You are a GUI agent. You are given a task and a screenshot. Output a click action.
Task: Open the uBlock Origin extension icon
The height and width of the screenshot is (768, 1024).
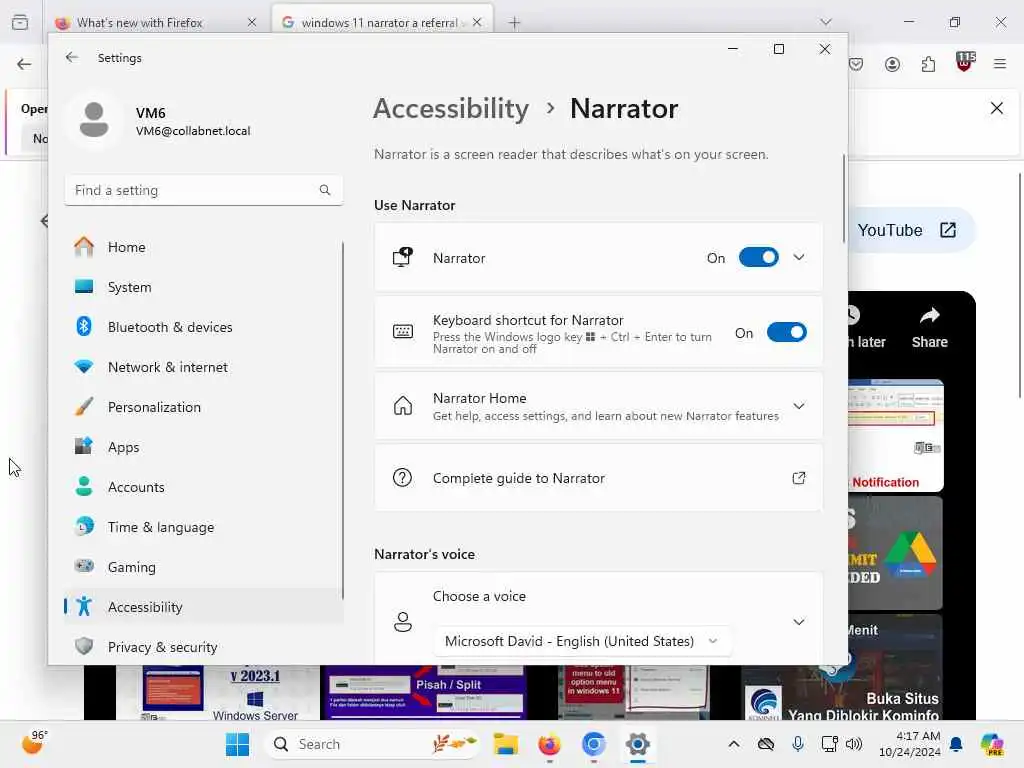click(x=965, y=62)
